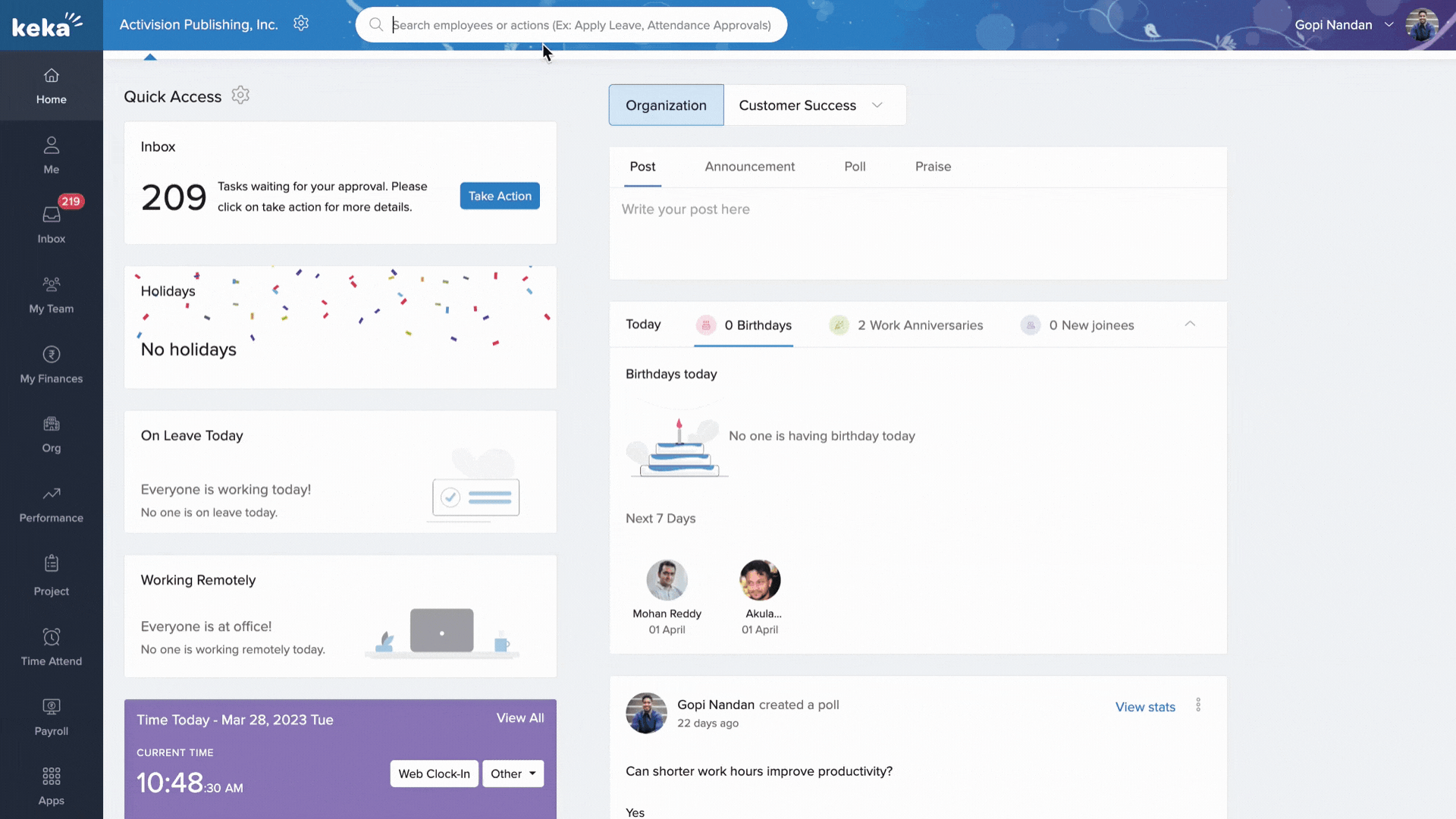
Task: Open the Gopi Nandan profile dropdown arrow
Action: 1389,24
